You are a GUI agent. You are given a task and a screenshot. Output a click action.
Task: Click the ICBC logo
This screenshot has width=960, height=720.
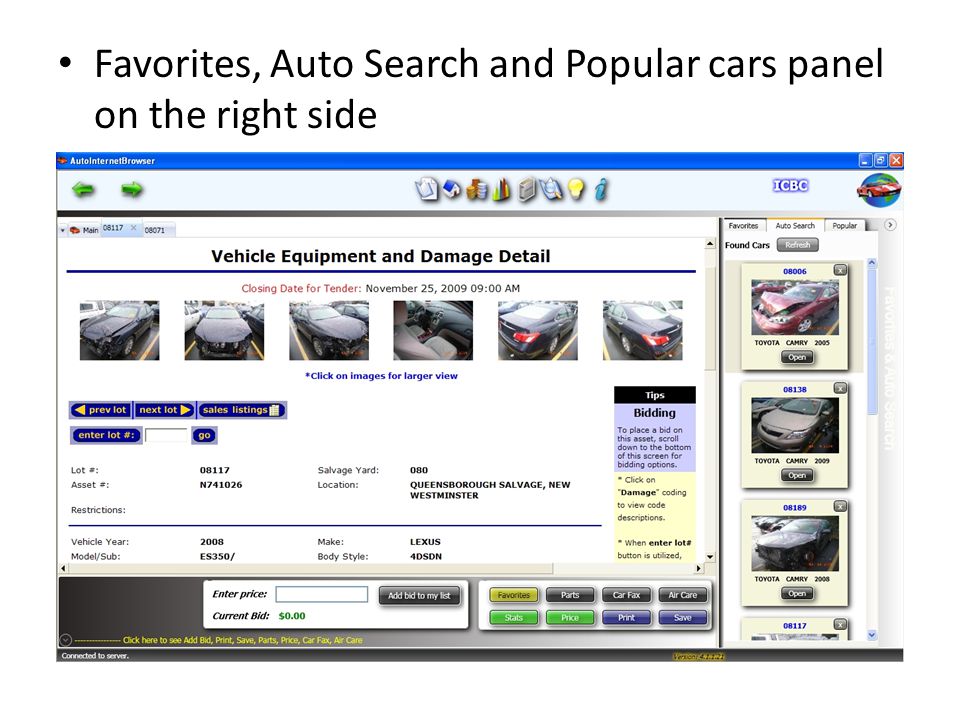[790, 186]
